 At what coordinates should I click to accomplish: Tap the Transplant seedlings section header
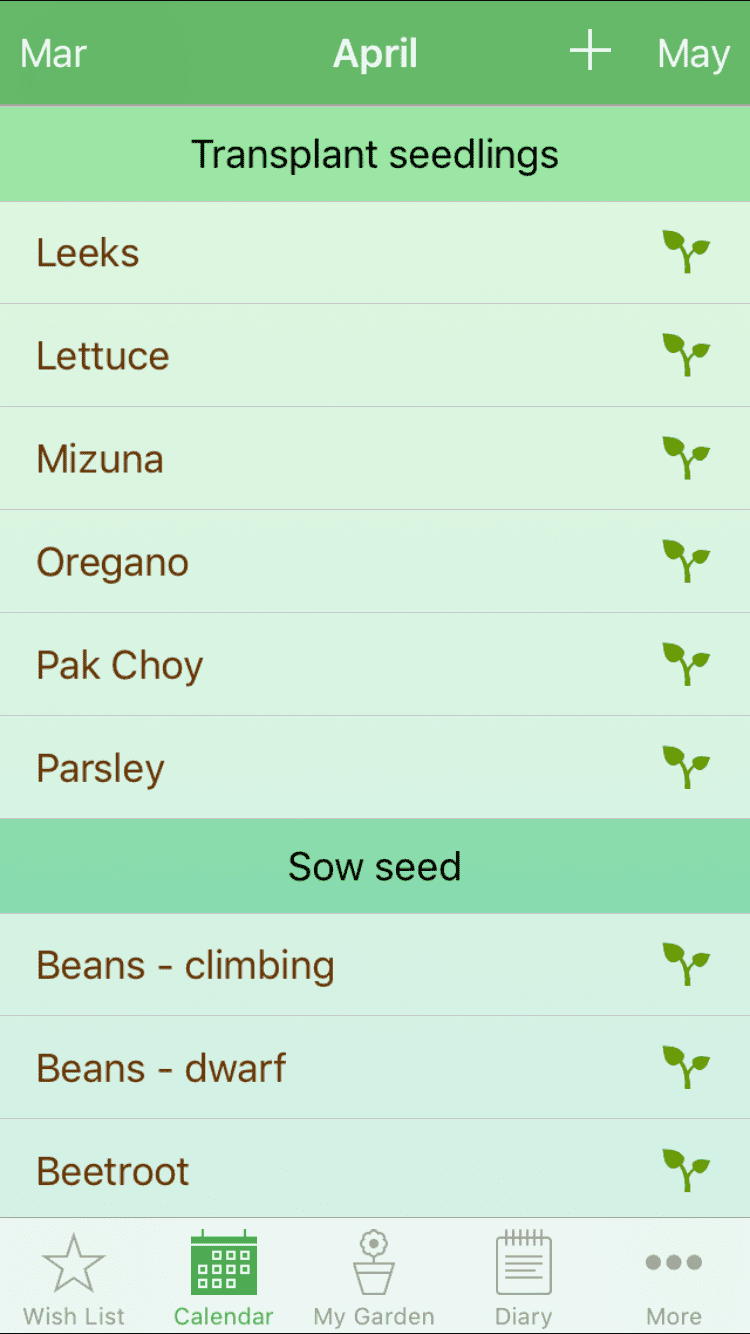tap(375, 154)
